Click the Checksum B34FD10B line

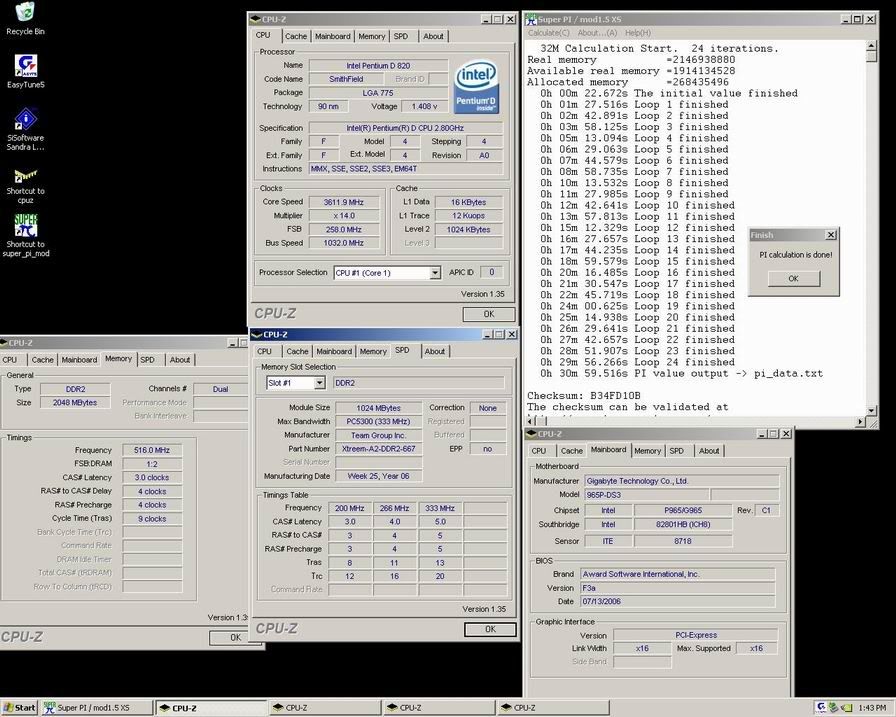click(583, 395)
